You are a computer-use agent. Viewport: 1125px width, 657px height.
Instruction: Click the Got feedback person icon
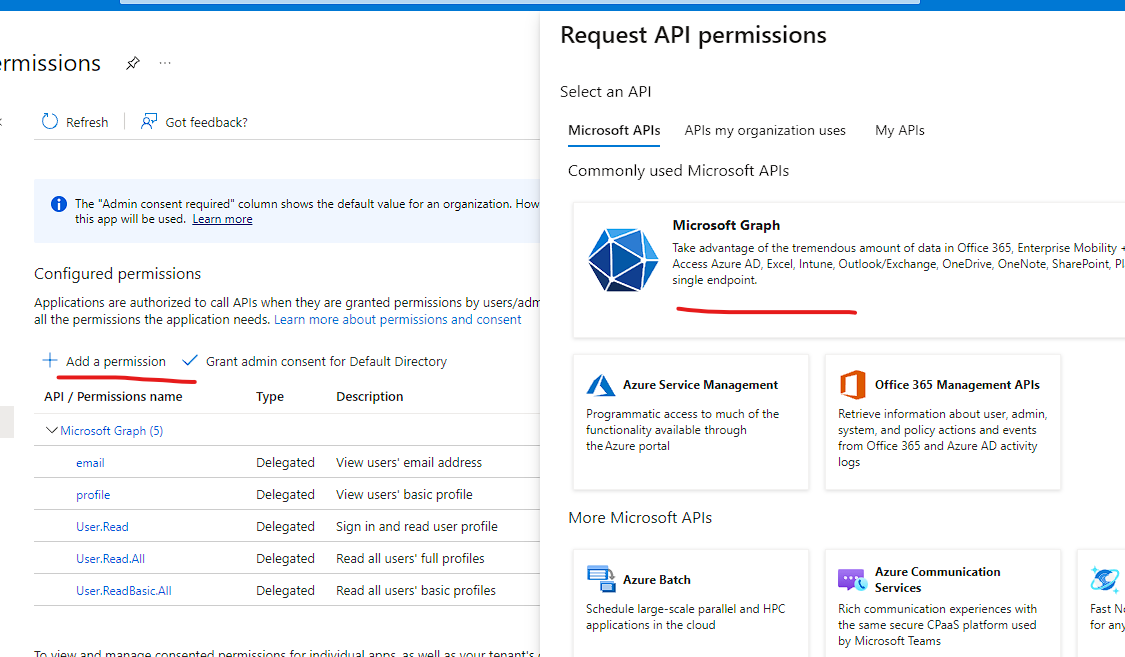(x=149, y=121)
